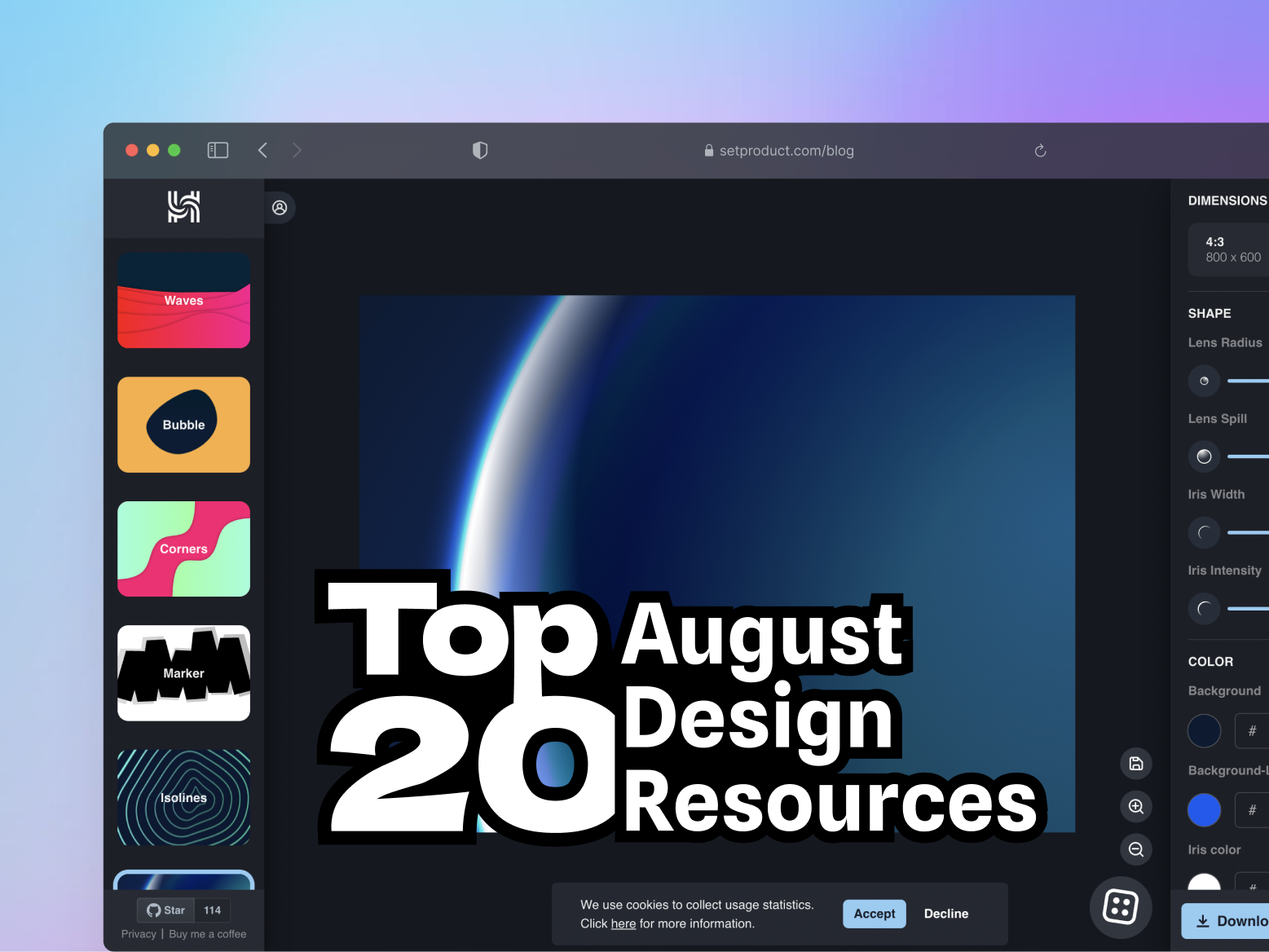1269x952 pixels.
Task: Open the 'here' cookie information link
Action: [623, 923]
